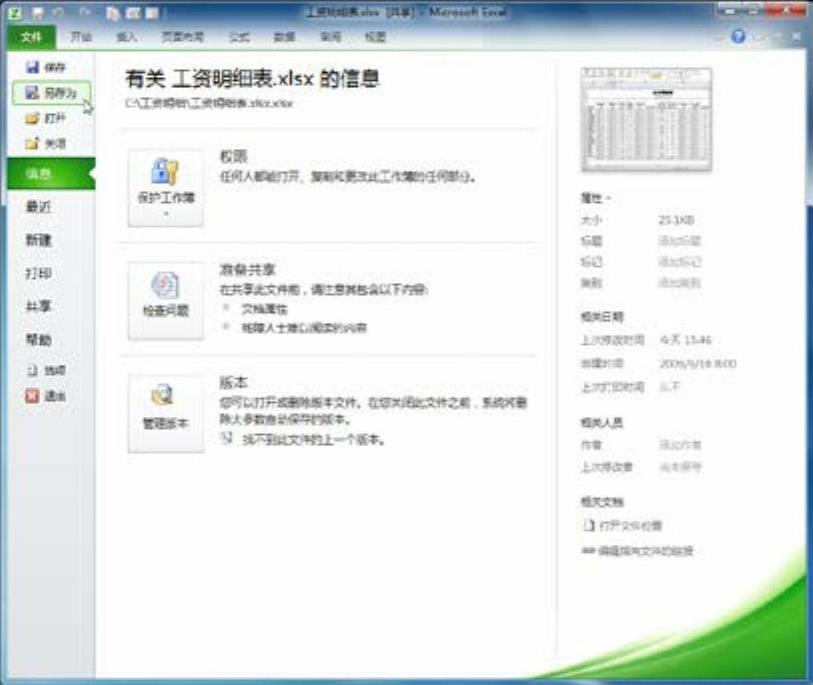The image size is (813, 685).
Task: Click the Save icon in the Quick Access Toolbar
Action: [x=37, y=12]
